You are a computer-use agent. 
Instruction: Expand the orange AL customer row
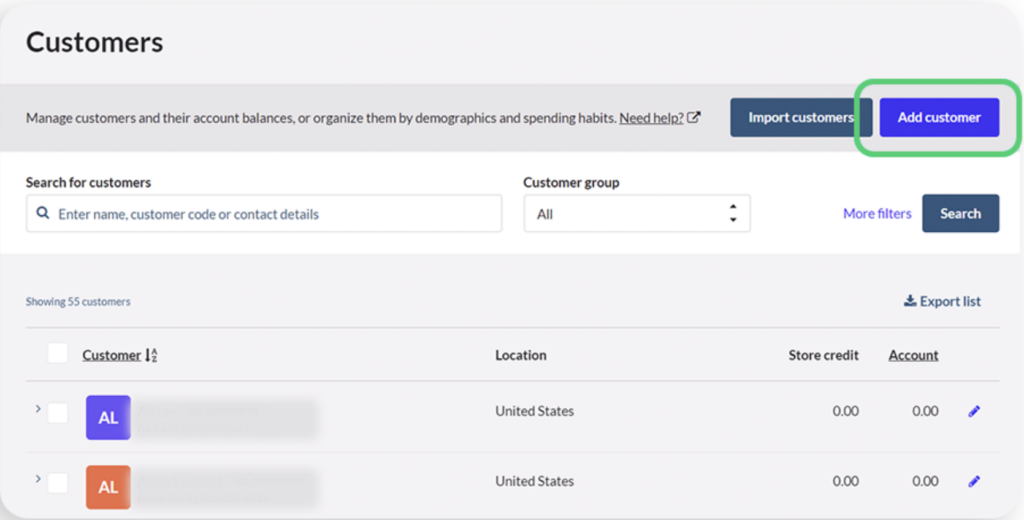coord(38,479)
